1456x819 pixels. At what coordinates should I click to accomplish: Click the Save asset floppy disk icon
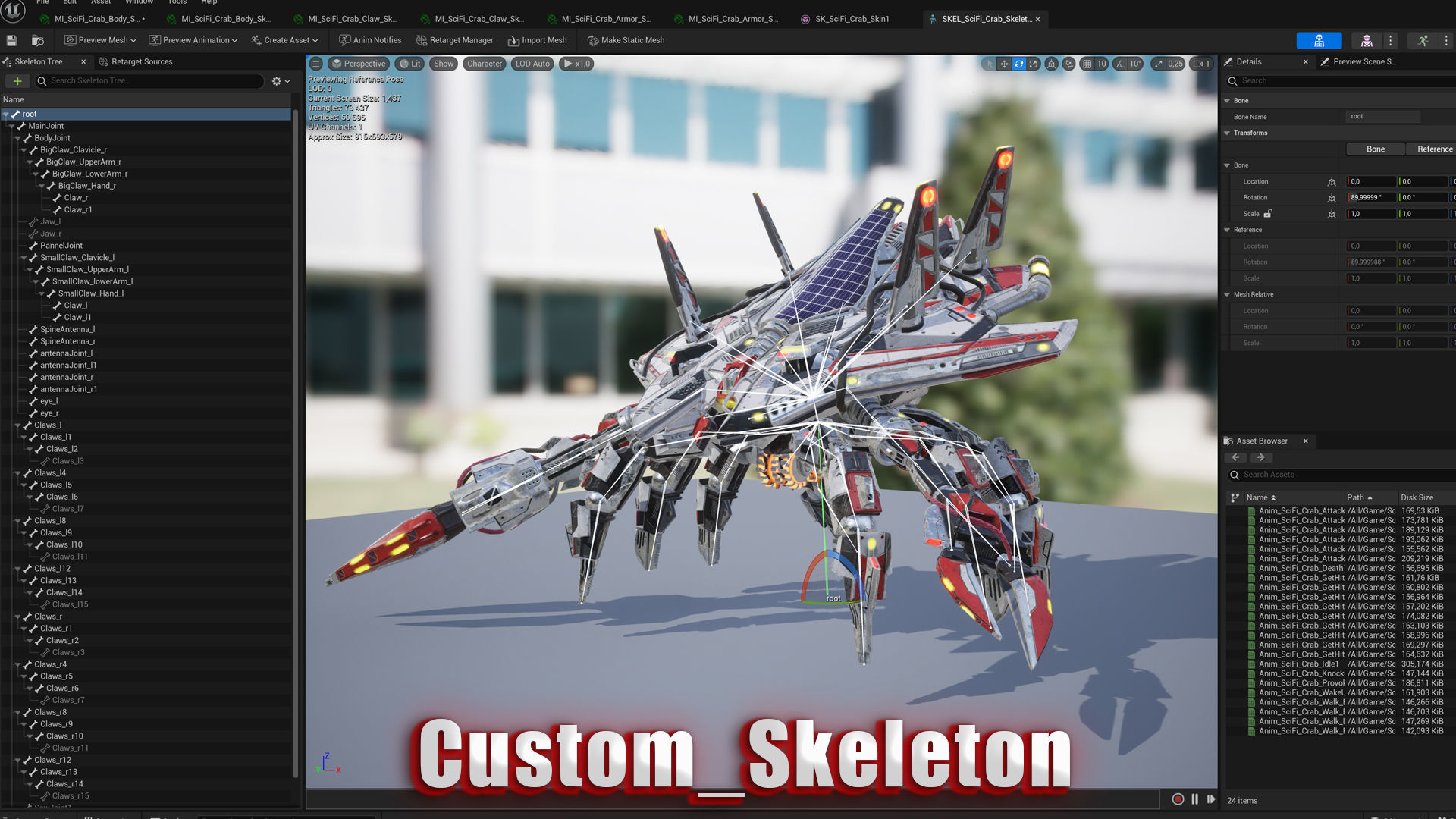(11, 40)
